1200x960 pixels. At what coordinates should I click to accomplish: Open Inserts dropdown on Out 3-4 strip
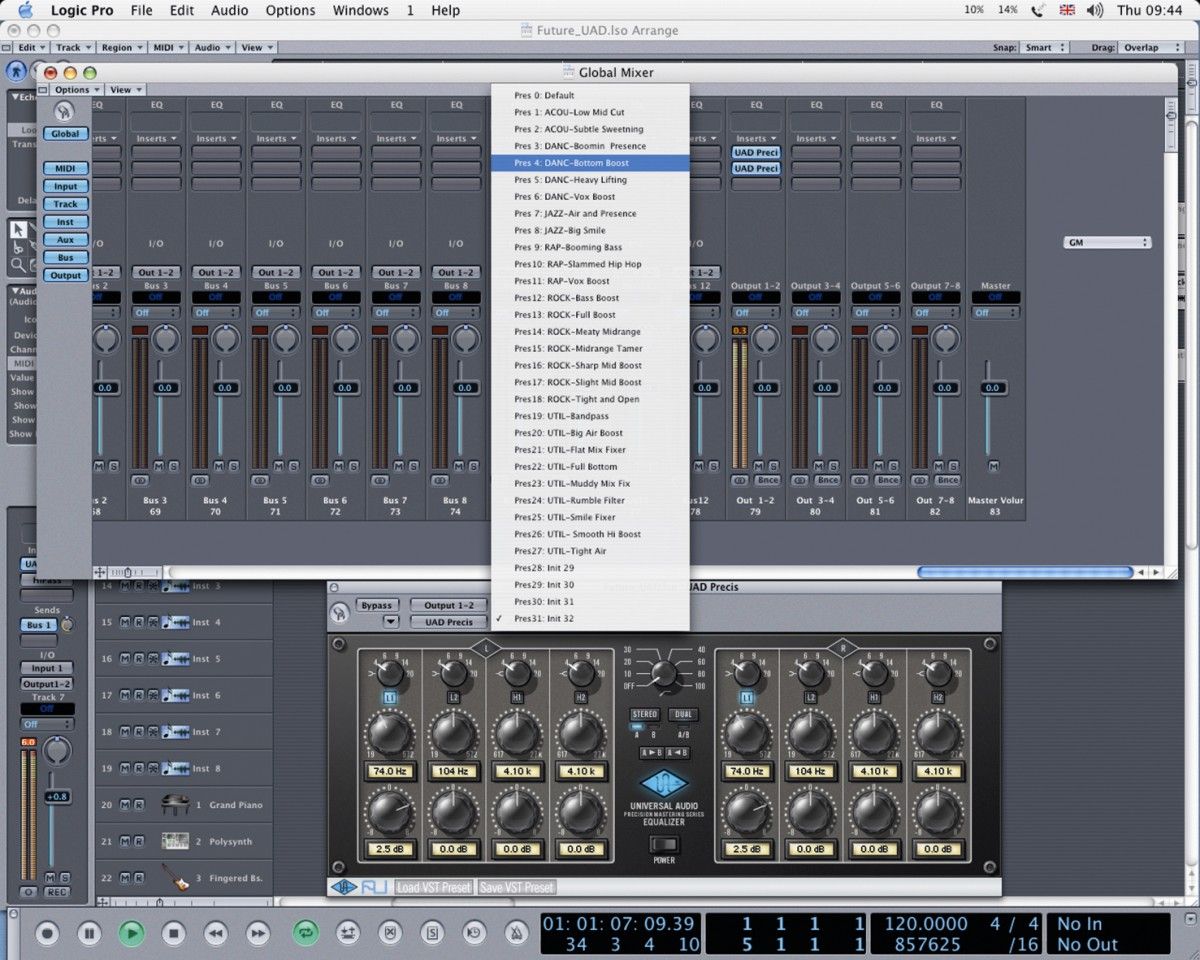pos(815,139)
